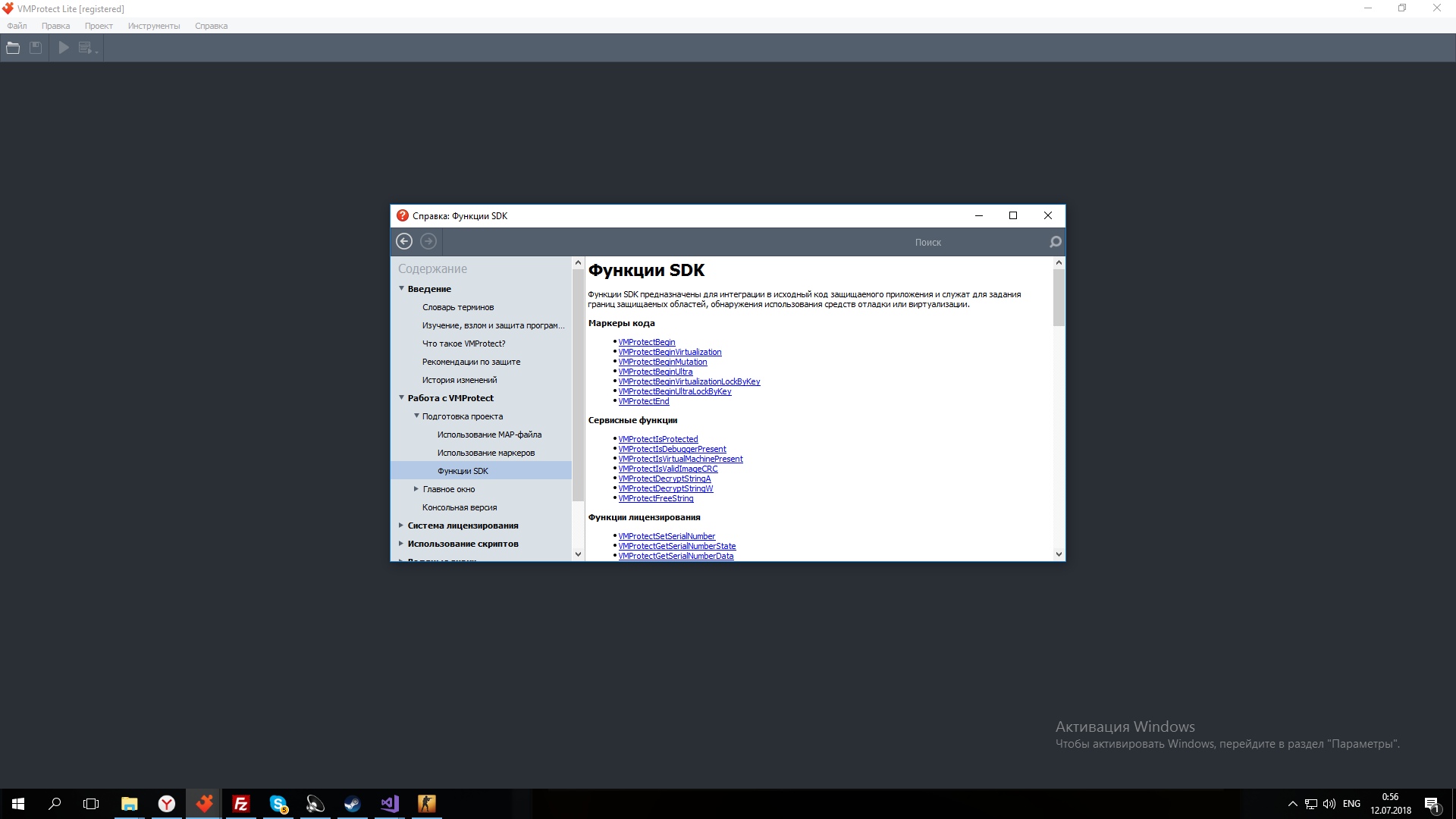Screen dimensions: 1456x819
Task: Collapse the Введение tree section
Action: pos(401,288)
